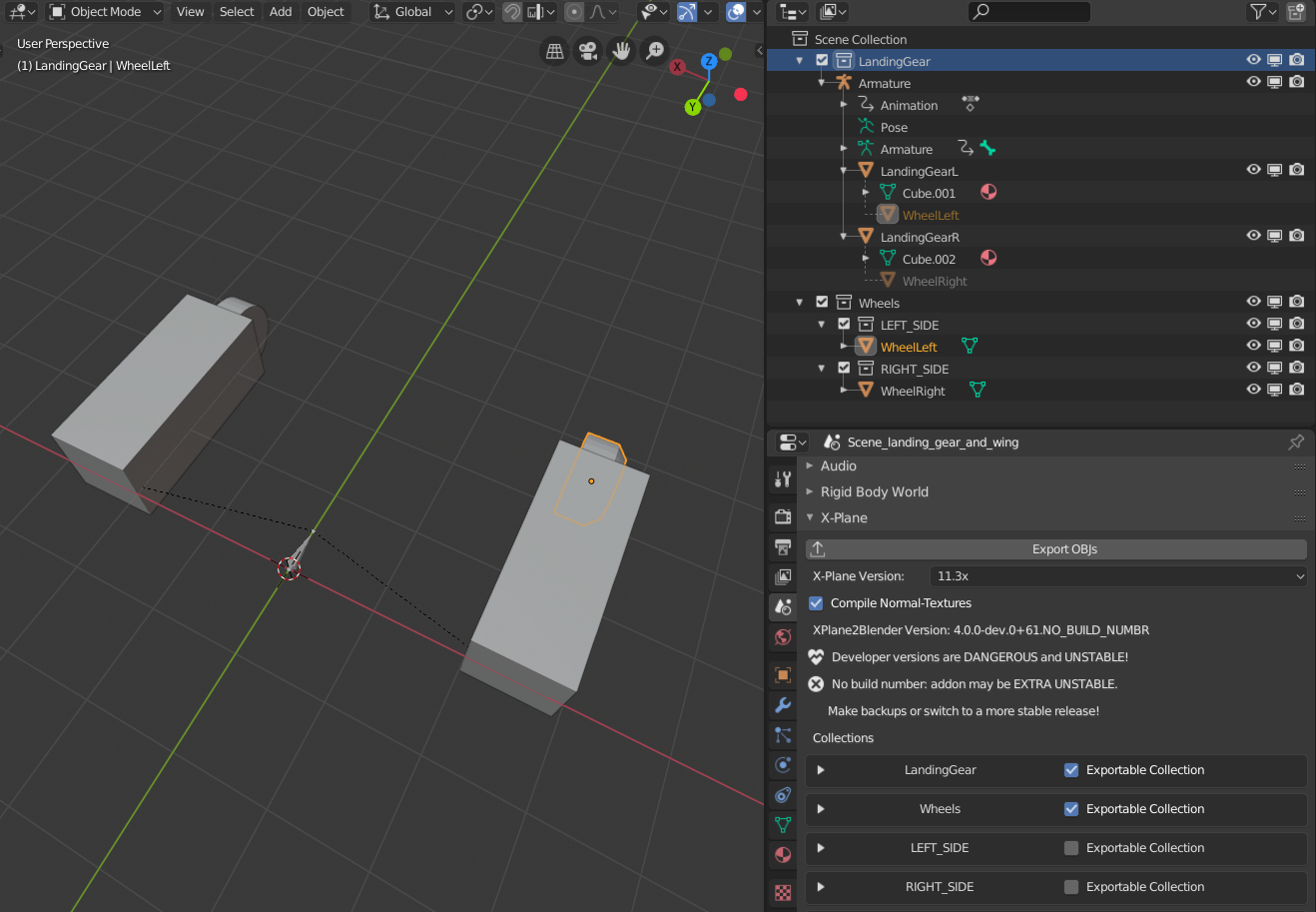Add a new collection in outliner

[1296, 12]
